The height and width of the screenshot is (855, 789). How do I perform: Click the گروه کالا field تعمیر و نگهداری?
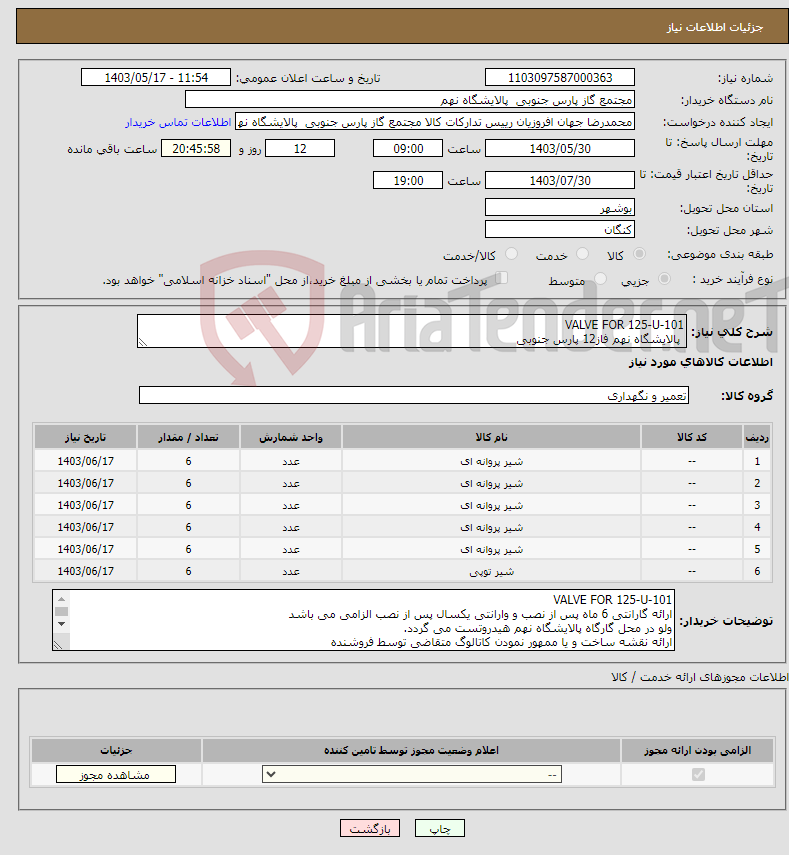pyautogui.click(x=414, y=395)
